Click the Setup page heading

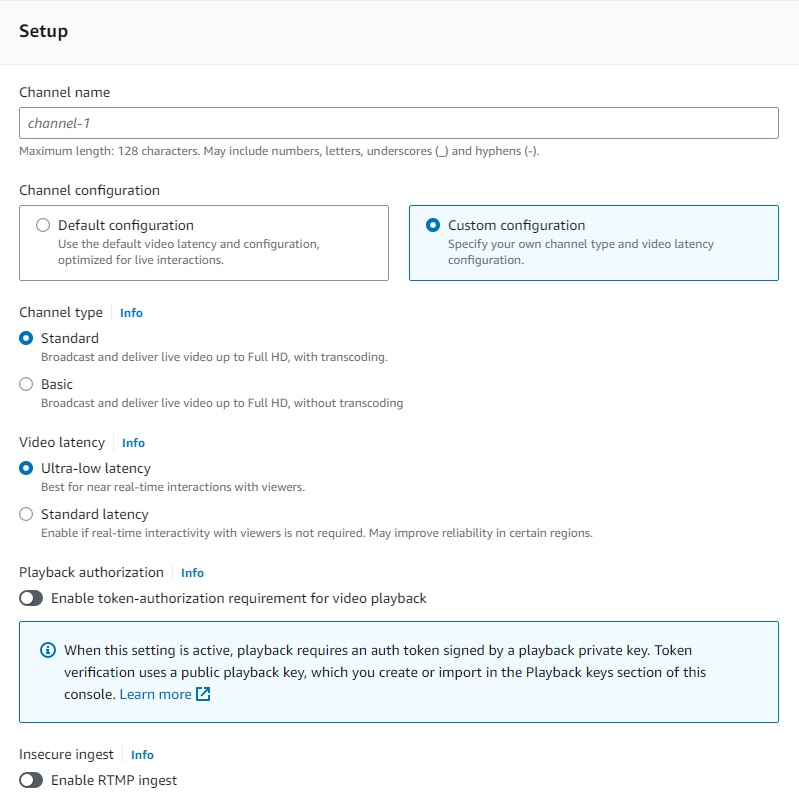coord(44,31)
